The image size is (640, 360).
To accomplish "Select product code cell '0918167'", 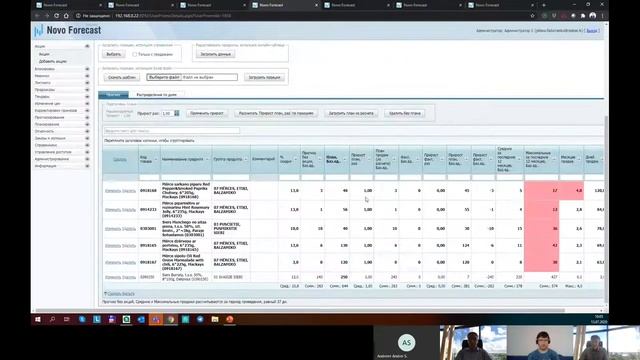I will pyautogui.click(x=149, y=262).
